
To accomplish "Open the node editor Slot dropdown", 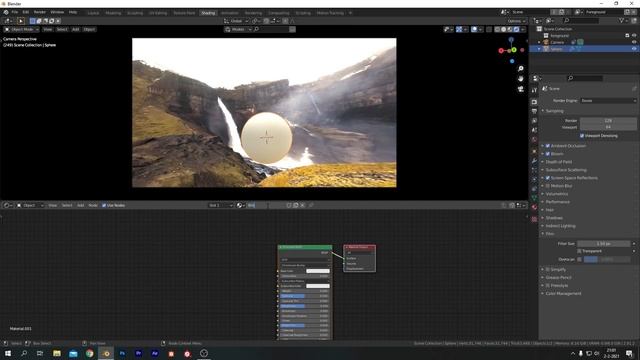I will (220, 205).
